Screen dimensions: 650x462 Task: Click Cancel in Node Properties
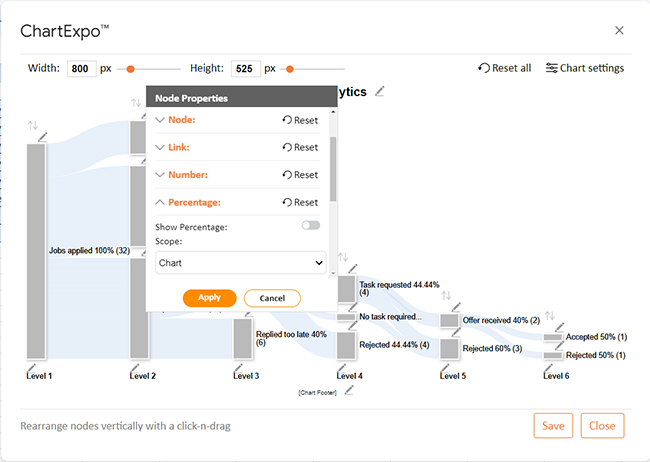click(272, 298)
